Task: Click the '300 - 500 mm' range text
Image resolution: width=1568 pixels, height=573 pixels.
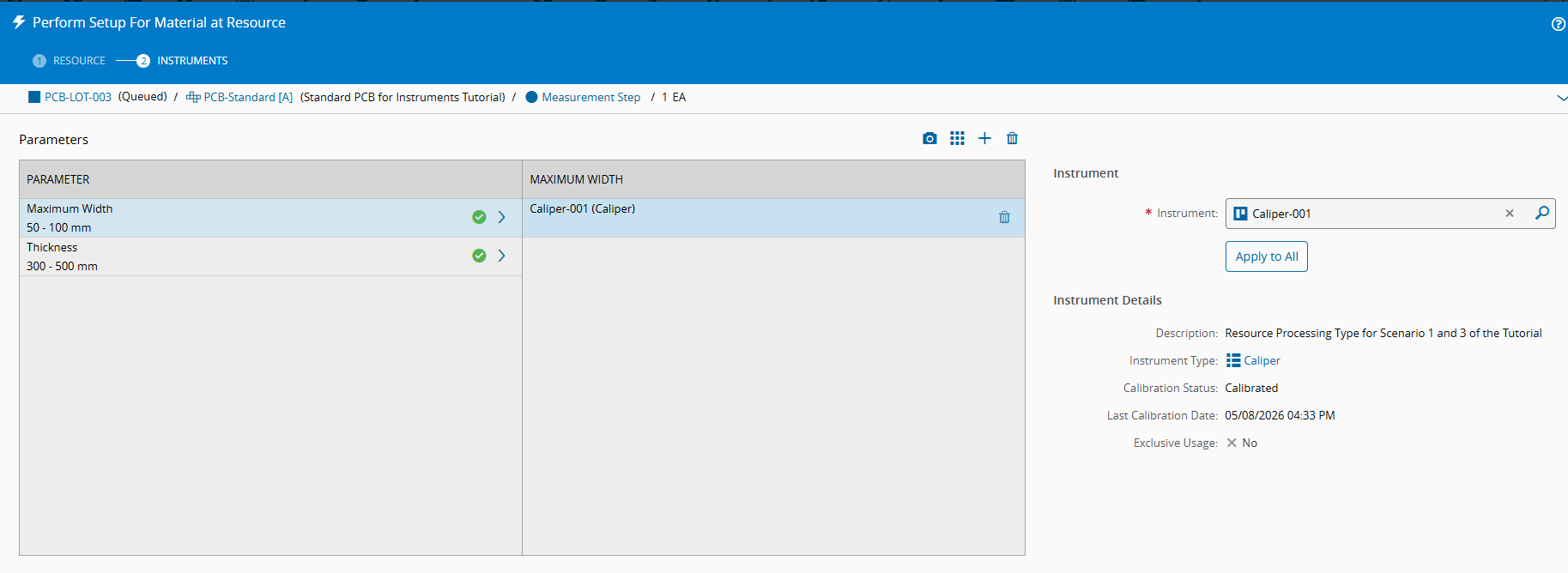Action: coord(62,266)
